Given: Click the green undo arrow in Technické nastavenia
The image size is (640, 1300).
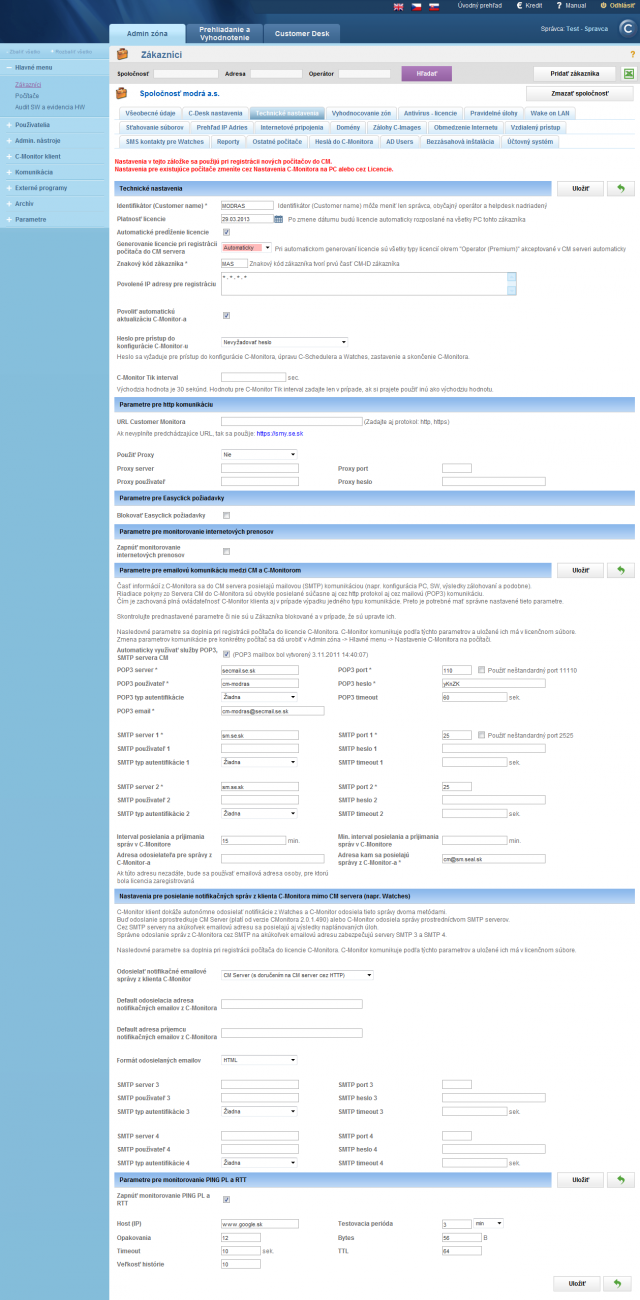Looking at the screenshot, I should (620, 188).
